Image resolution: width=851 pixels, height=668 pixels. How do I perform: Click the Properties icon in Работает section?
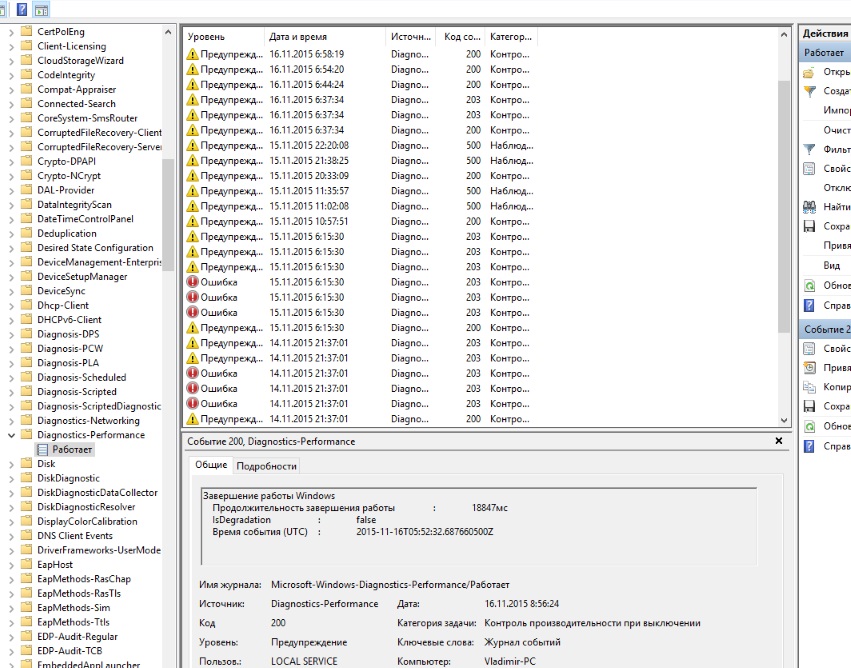(x=809, y=169)
